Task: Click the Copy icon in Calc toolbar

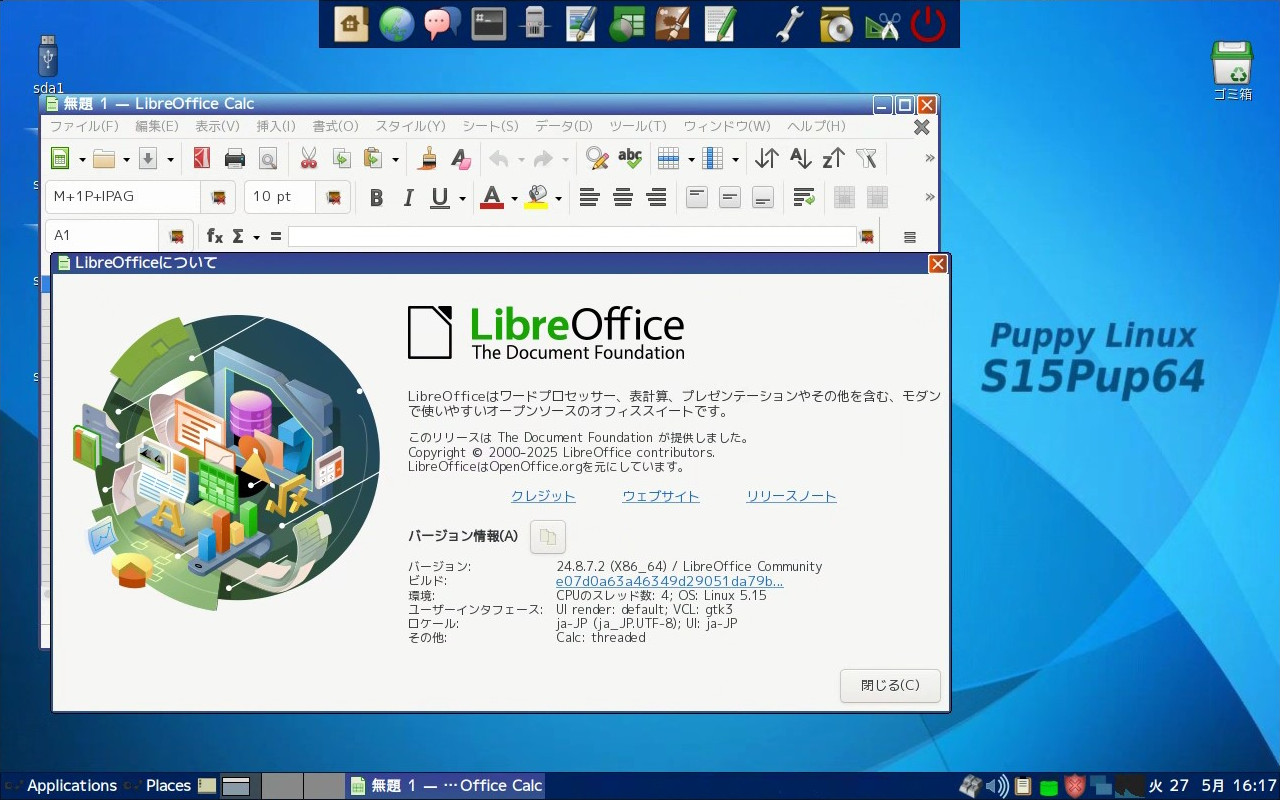Action: 341,158
